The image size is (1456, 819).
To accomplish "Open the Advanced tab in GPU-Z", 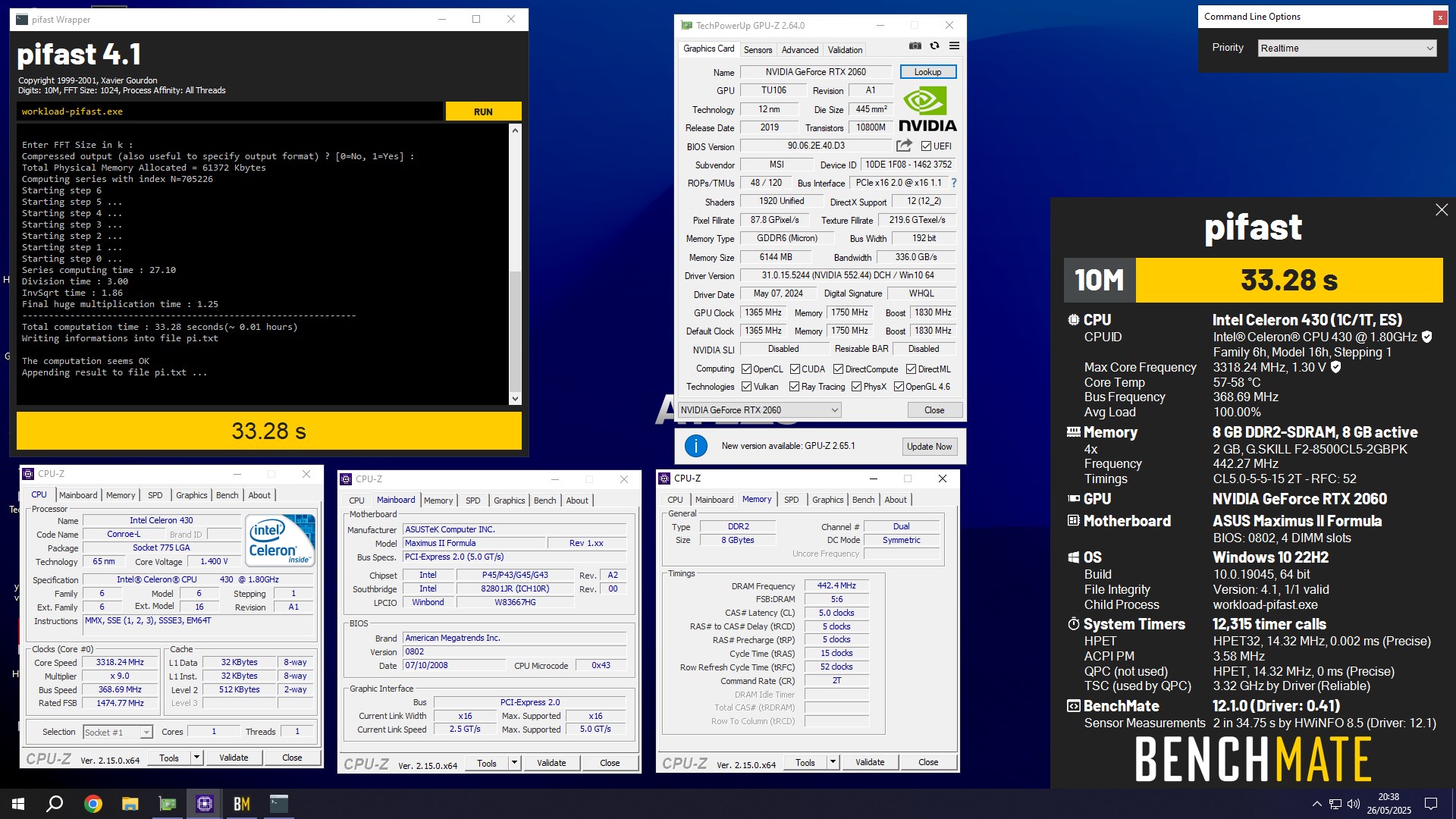I will 800,50.
